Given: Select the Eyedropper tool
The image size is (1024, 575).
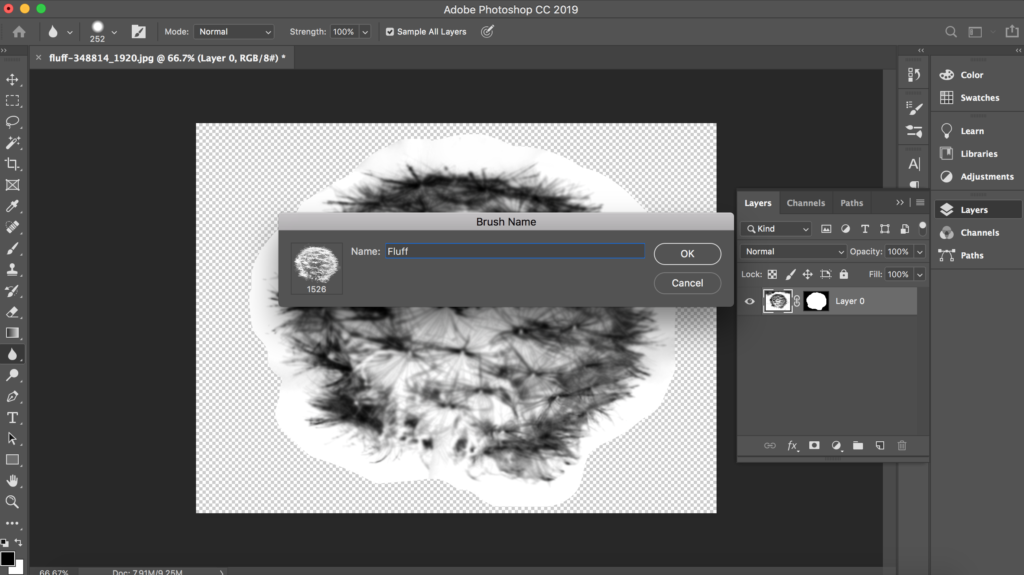Looking at the screenshot, I should [x=12, y=206].
